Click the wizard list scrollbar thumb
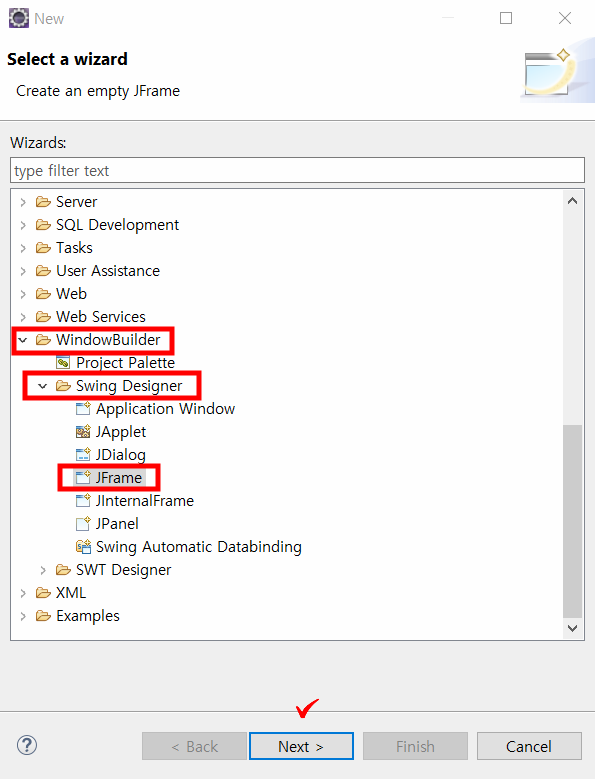This screenshot has height=779, width=595. (x=572, y=521)
